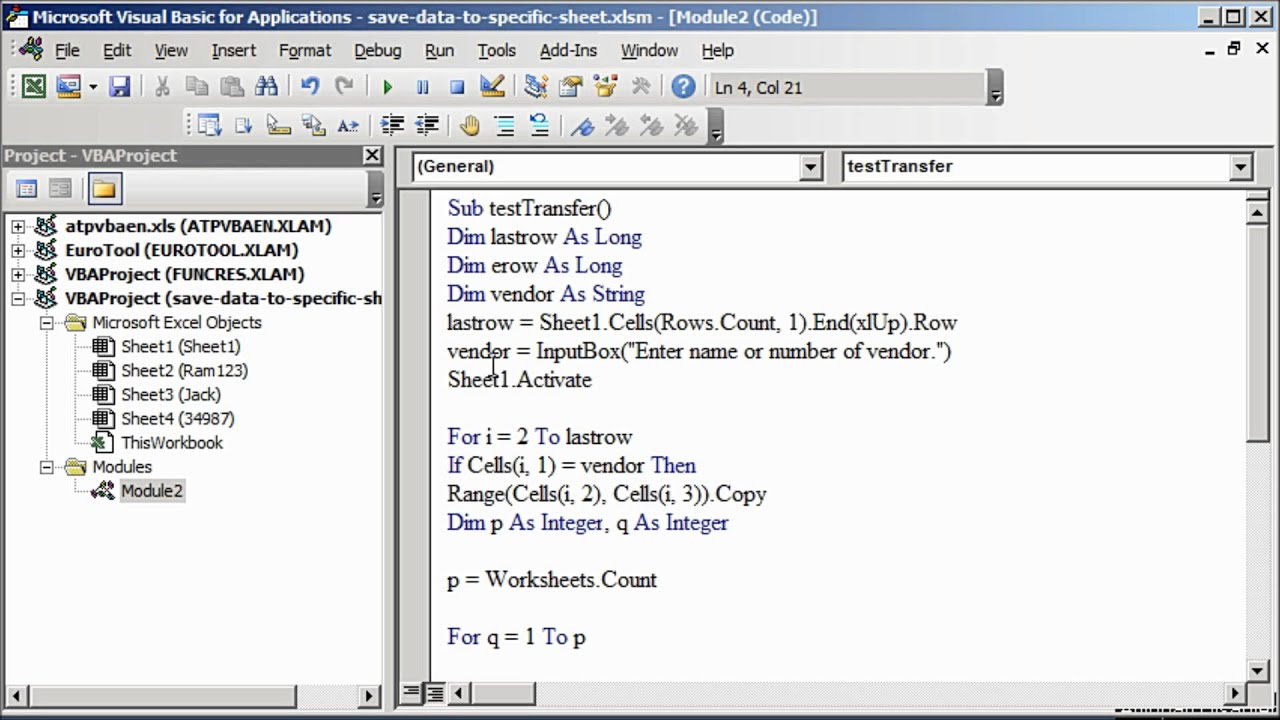1280x720 pixels.
Task: Click View Object in the Project panel
Action: click(x=61, y=188)
